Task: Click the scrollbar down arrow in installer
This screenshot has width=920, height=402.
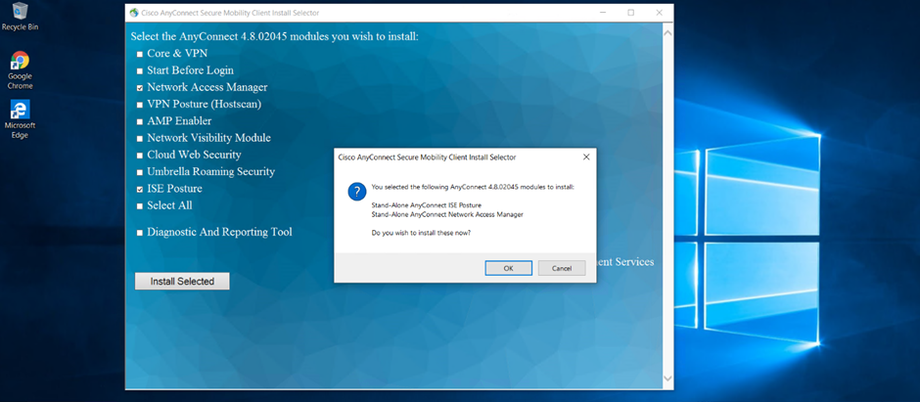Action: tap(667, 379)
